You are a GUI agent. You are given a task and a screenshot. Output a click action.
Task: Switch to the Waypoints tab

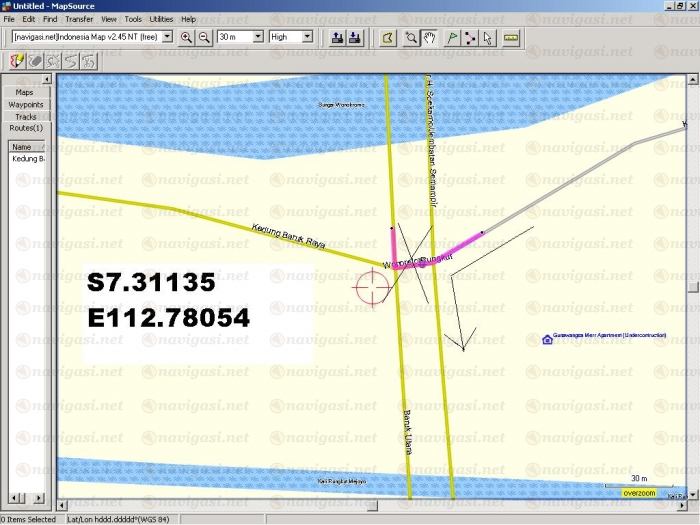tap(25, 104)
